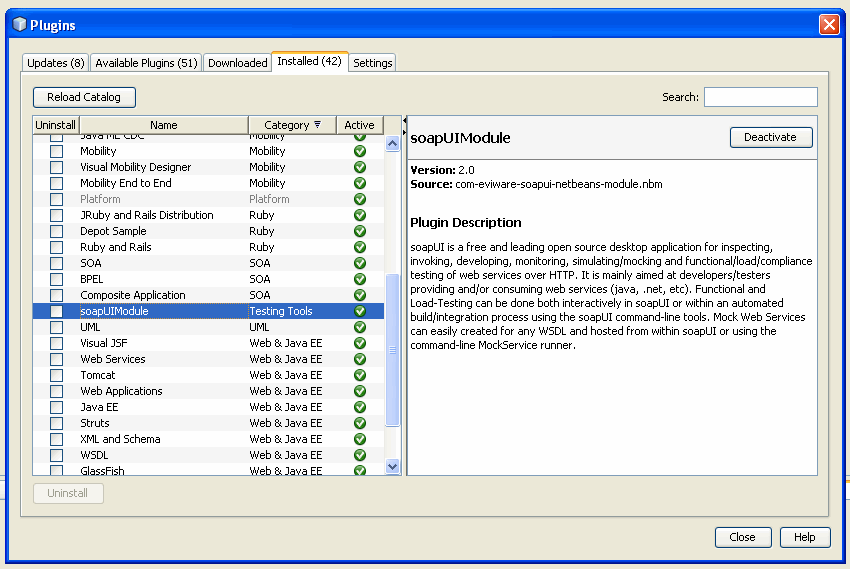Open the Settings tab

click(372, 63)
